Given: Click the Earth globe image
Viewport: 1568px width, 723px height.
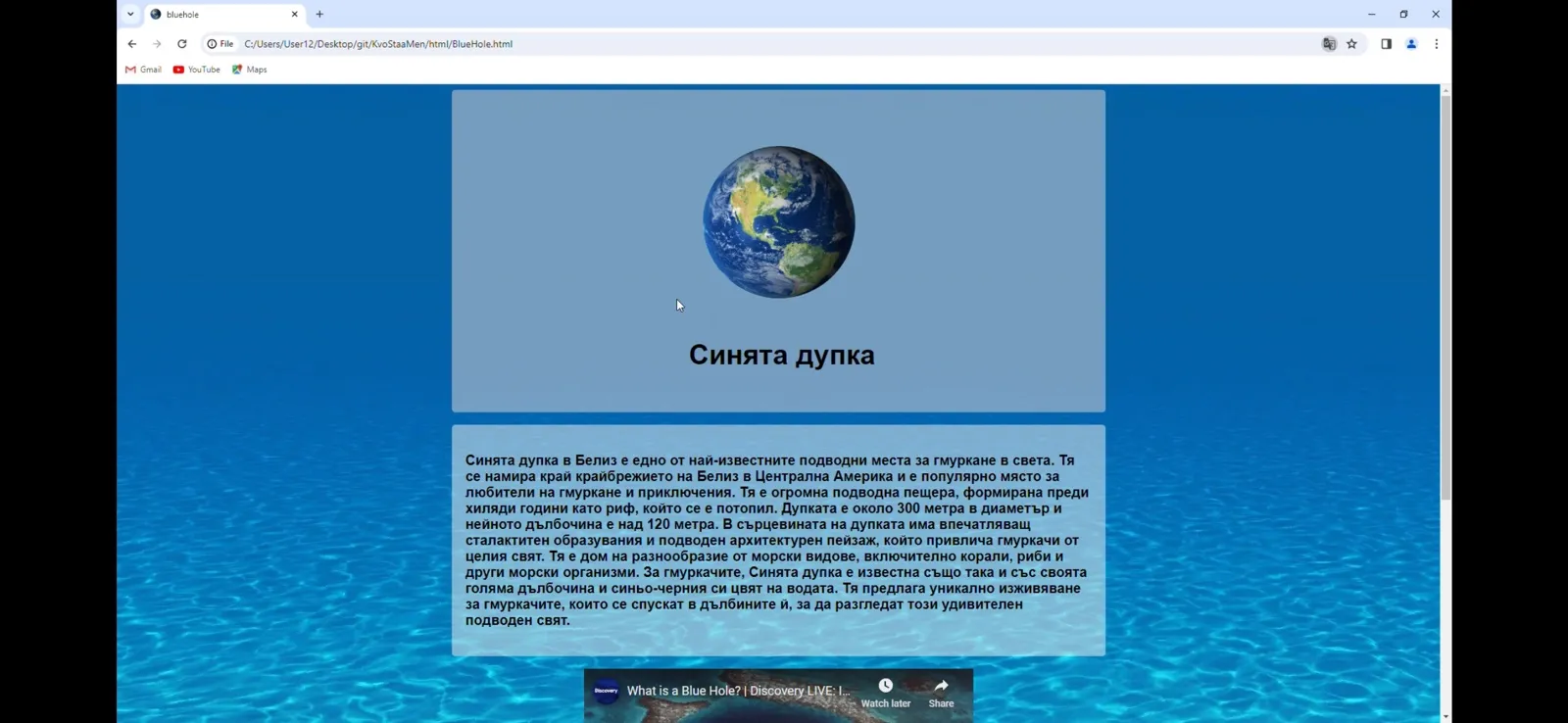Looking at the screenshot, I should [779, 222].
